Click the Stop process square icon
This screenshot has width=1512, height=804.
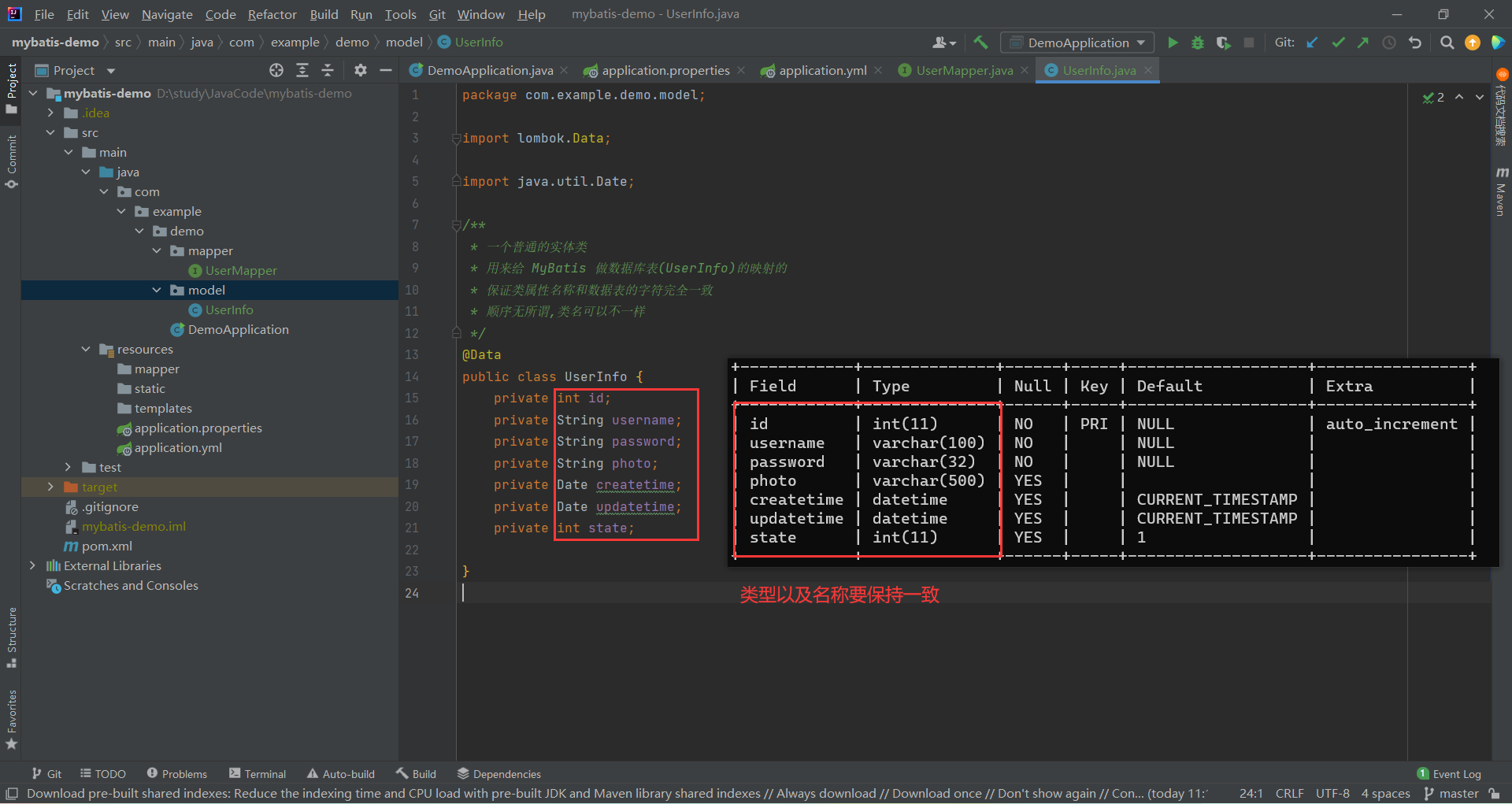click(1249, 43)
